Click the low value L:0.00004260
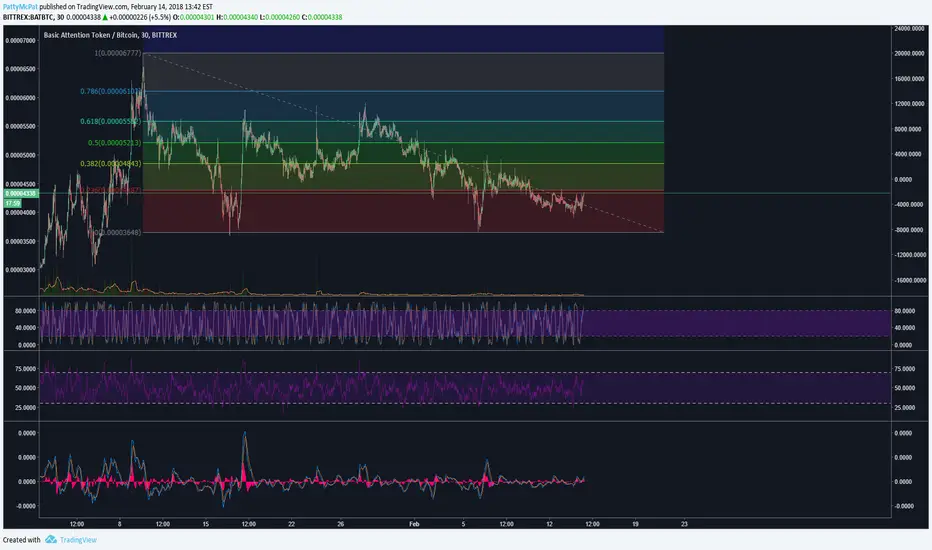932x550 pixels. point(280,17)
